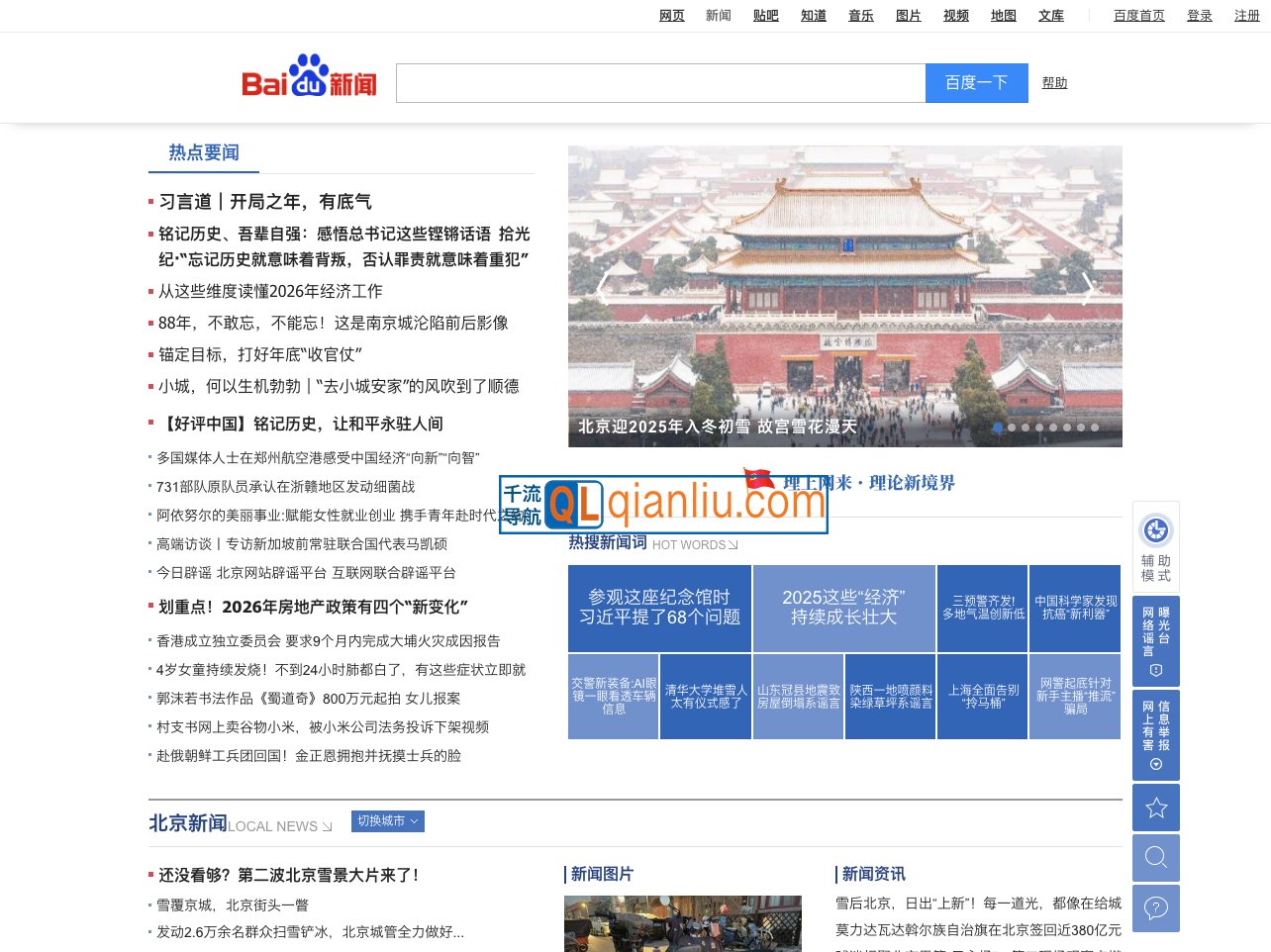Image resolution: width=1271 pixels, height=952 pixels.
Task: Click the question-mark feedback icon
Action: click(1155, 908)
